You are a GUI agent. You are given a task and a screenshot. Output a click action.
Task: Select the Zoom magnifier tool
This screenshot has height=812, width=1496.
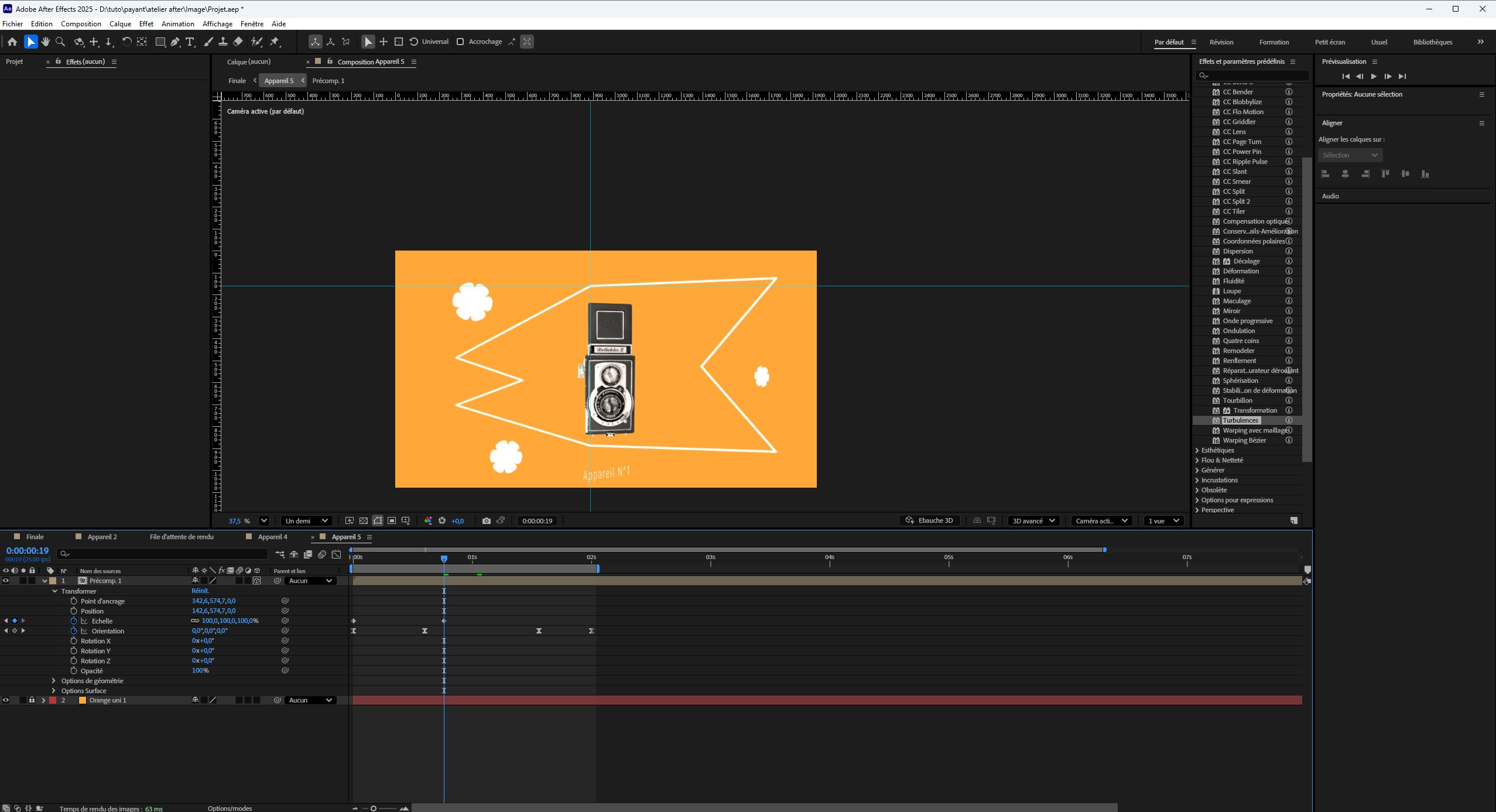(60, 42)
